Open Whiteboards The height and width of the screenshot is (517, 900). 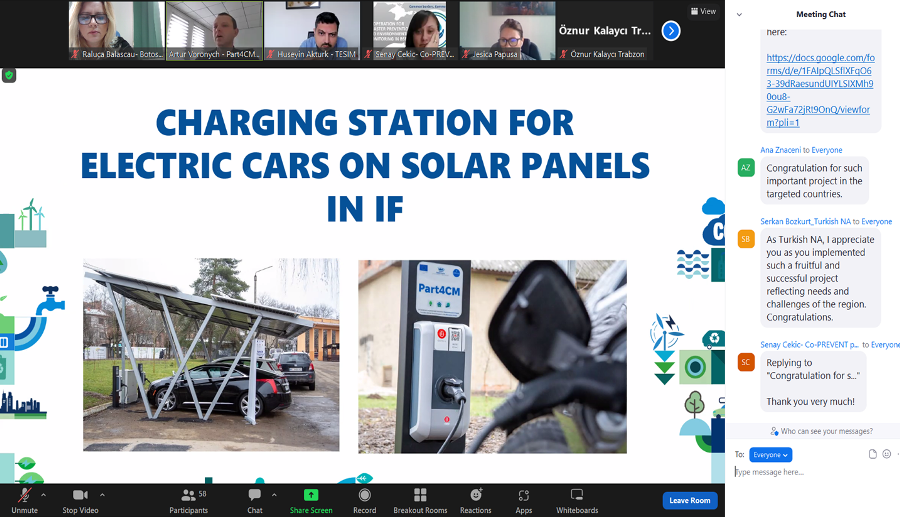[x=577, y=500]
